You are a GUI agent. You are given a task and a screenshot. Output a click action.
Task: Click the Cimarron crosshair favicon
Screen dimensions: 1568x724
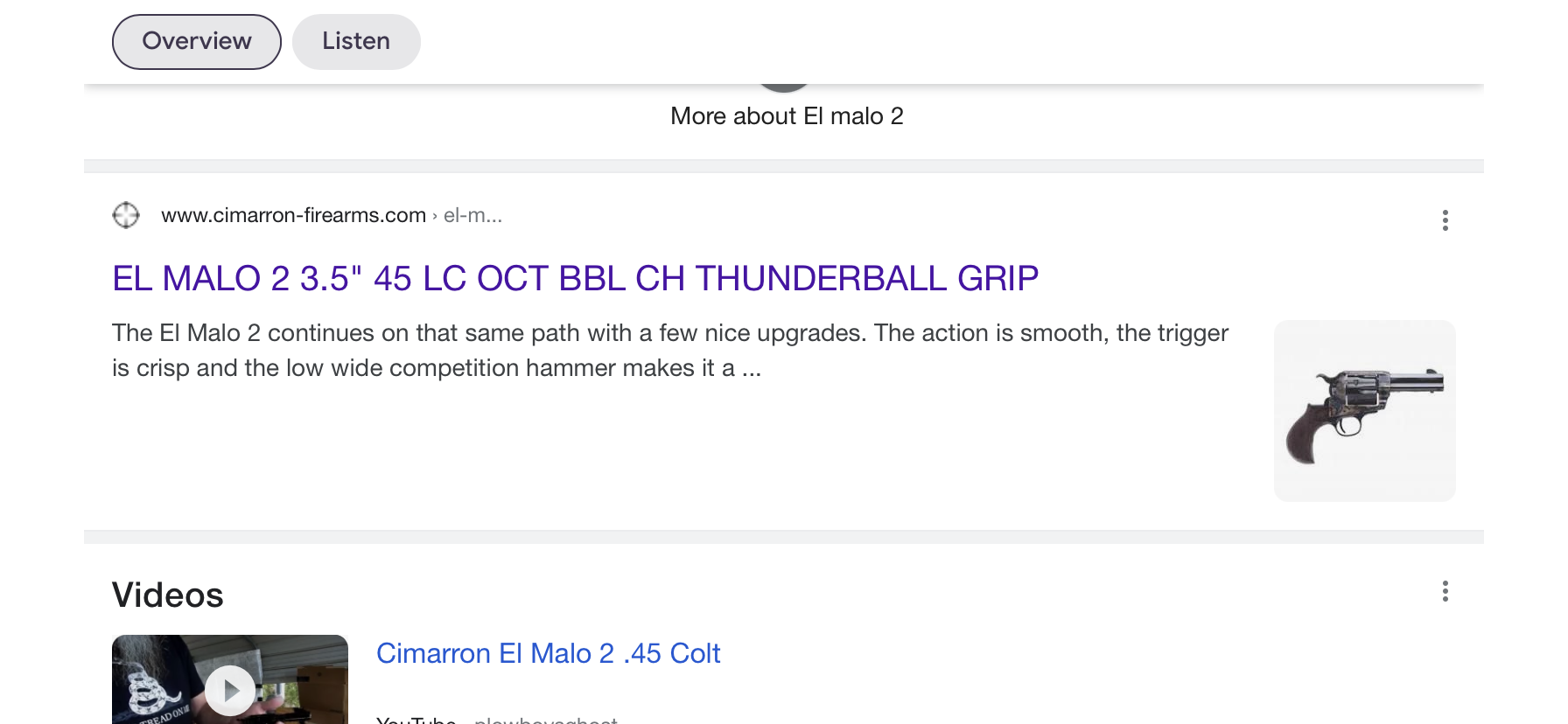click(126, 214)
